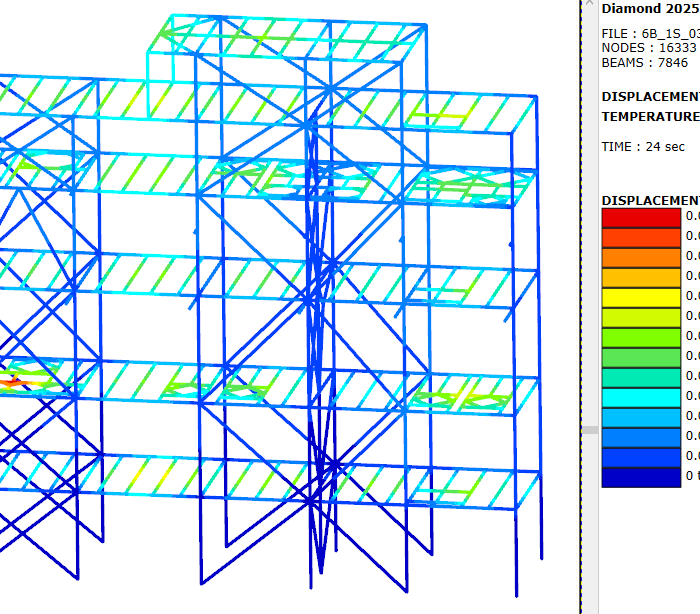Pick the cyan legend color band
The height and width of the screenshot is (614, 700).
click(640, 397)
